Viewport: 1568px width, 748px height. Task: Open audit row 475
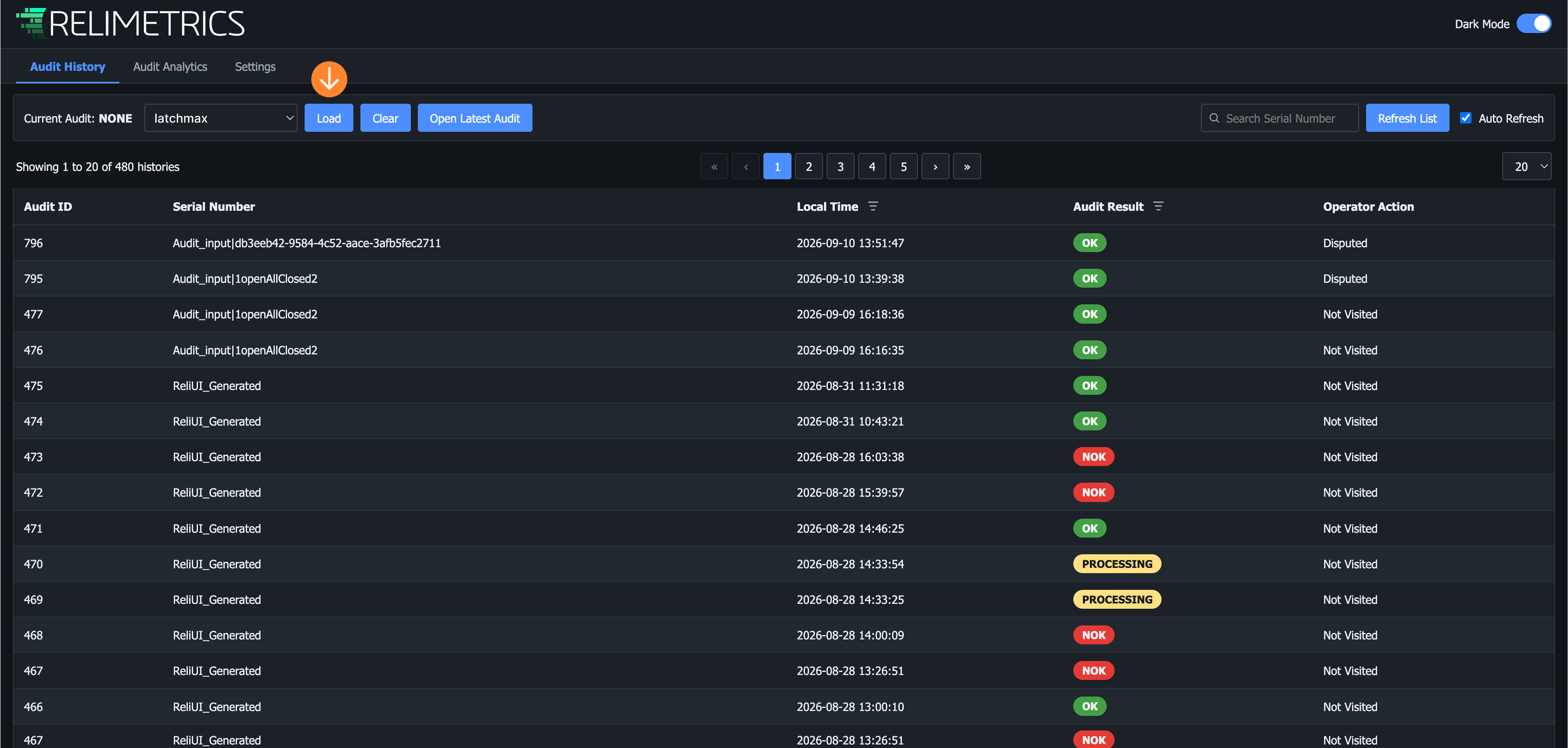pyautogui.click(x=784, y=385)
